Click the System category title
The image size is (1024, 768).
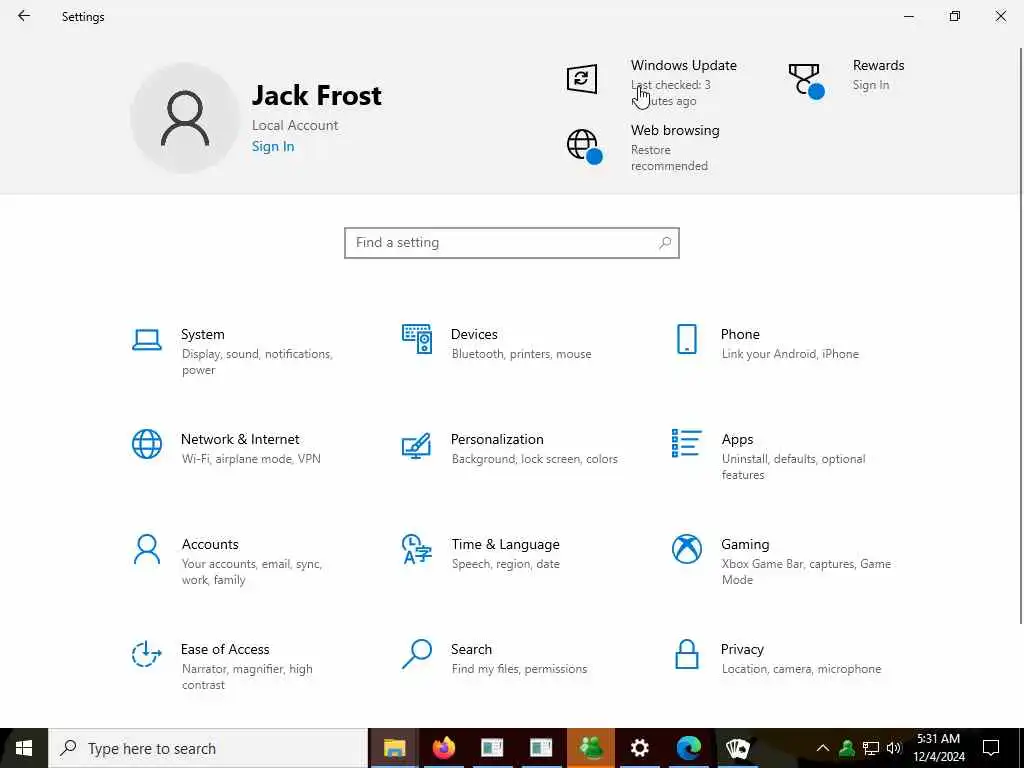point(202,334)
